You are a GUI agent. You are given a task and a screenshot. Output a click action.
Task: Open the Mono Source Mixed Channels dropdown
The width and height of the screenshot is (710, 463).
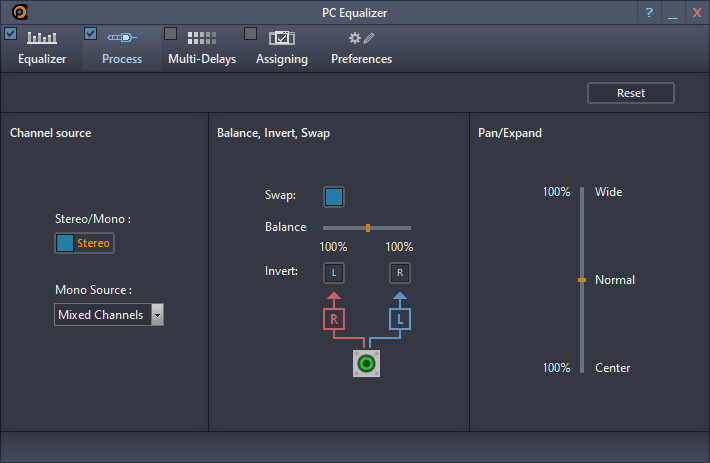tap(109, 315)
